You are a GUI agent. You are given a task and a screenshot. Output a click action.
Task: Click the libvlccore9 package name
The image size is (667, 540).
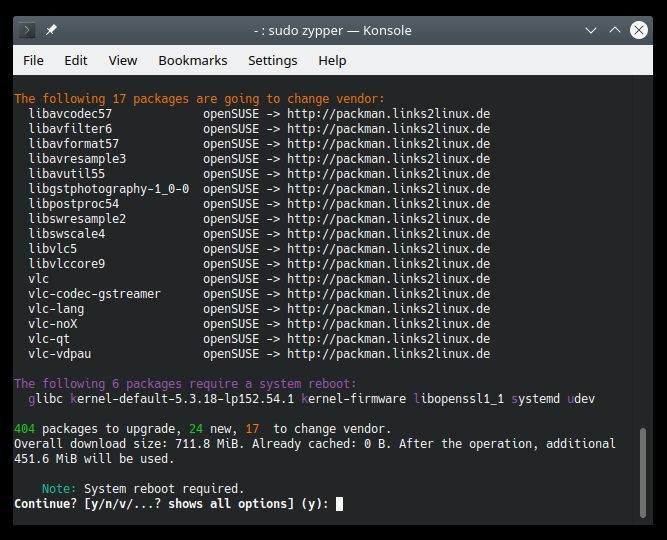click(67, 263)
